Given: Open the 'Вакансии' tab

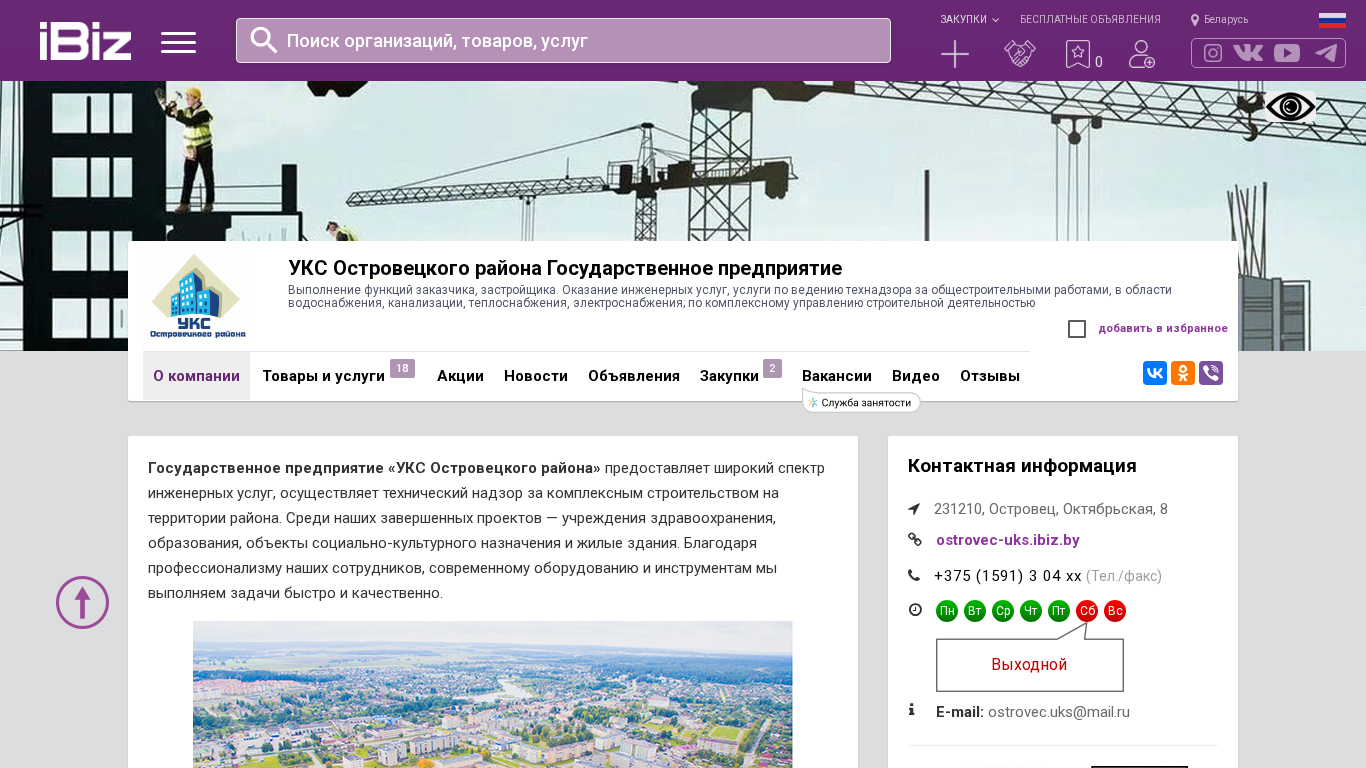Looking at the screenshot, I should [837, 376].
